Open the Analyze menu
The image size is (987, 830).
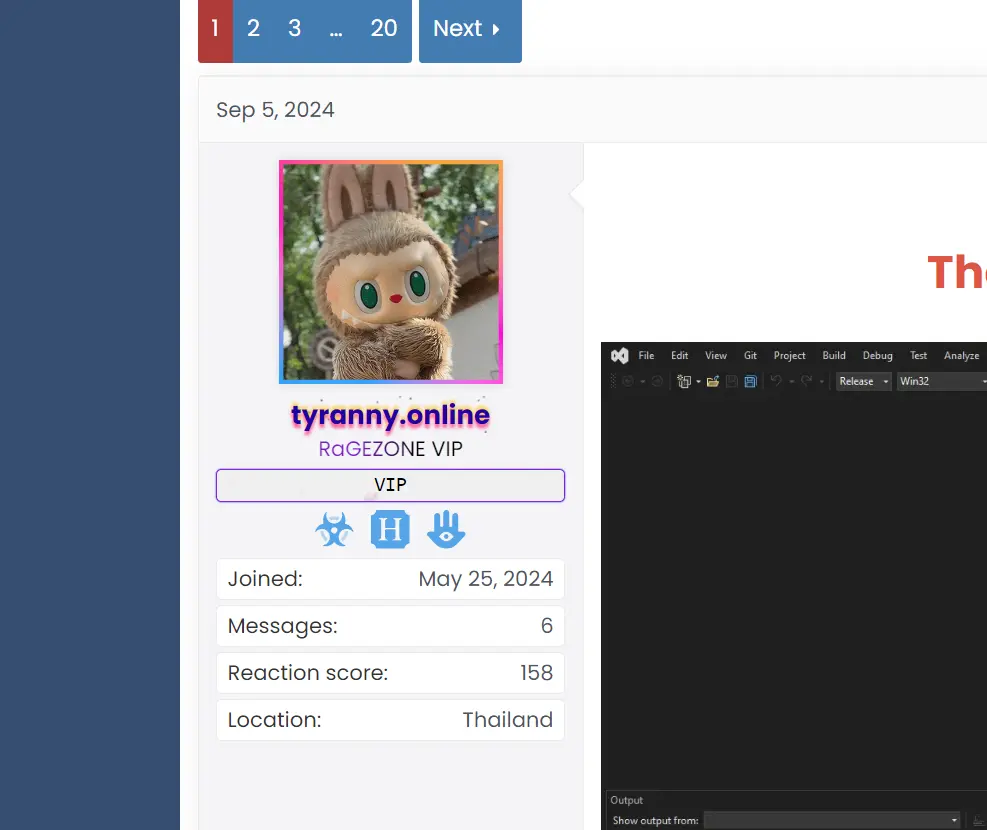(x=961, y=356)
